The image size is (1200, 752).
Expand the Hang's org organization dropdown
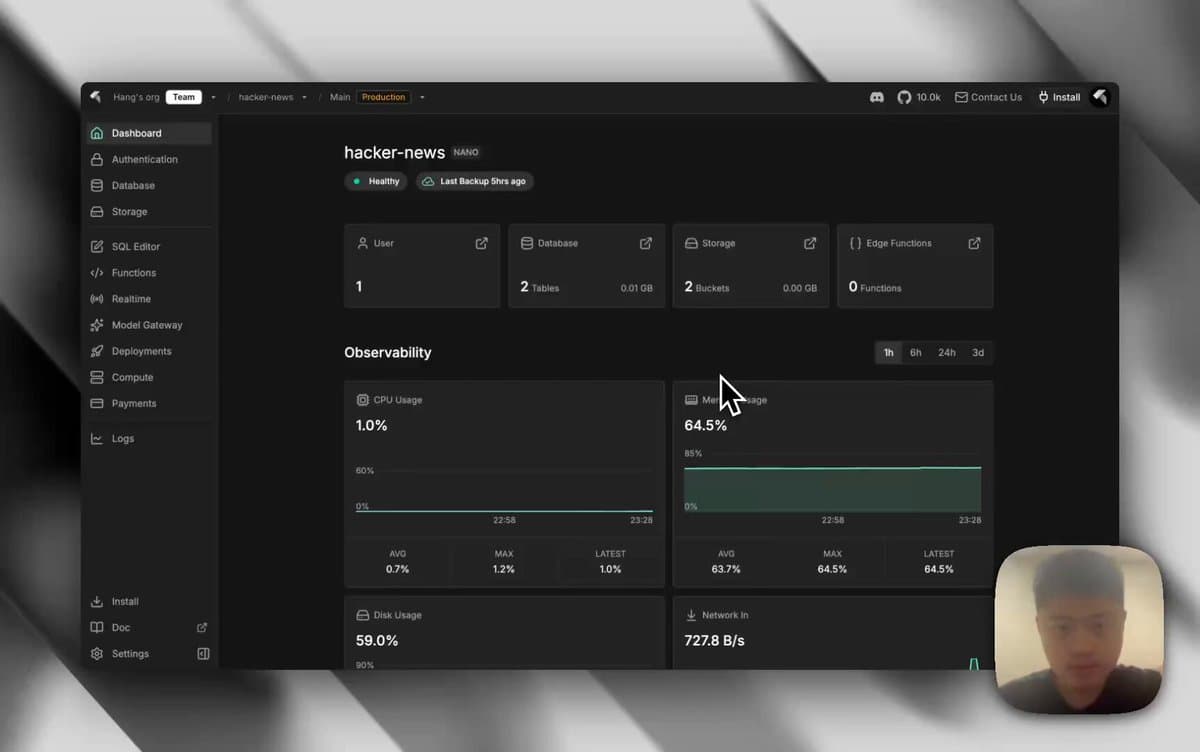tap(213, 97)
